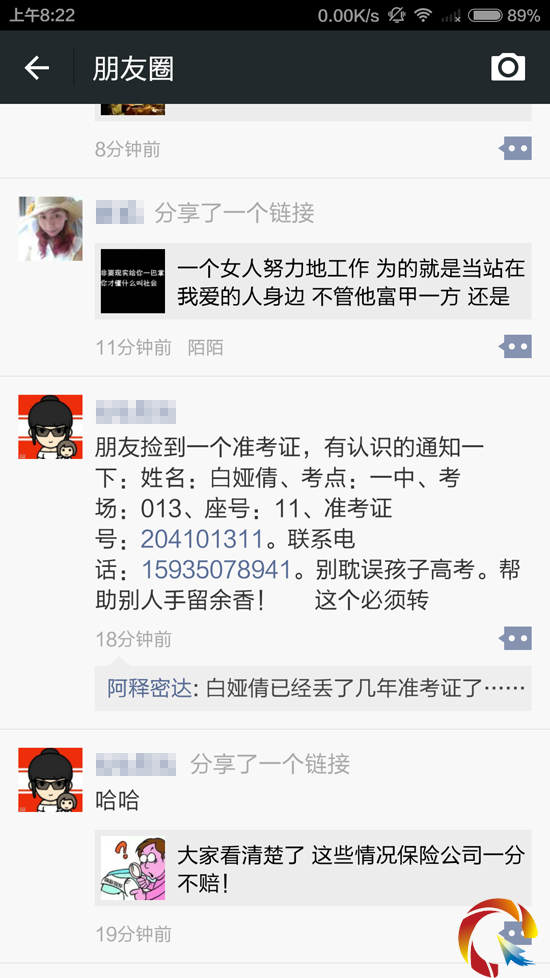Tap the straw hat woman avatar
This screenshot has height=978, width=550.
click(51, 228)
